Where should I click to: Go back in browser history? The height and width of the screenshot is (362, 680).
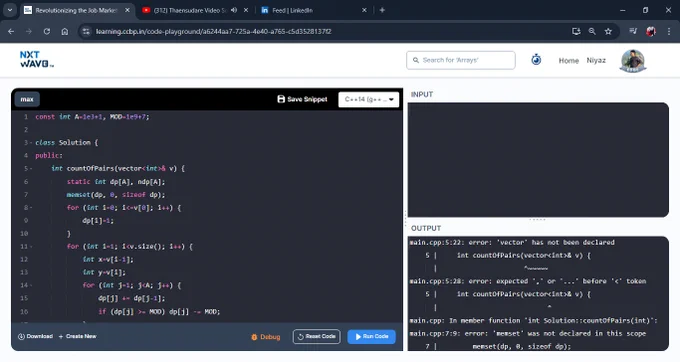point(11,31)
